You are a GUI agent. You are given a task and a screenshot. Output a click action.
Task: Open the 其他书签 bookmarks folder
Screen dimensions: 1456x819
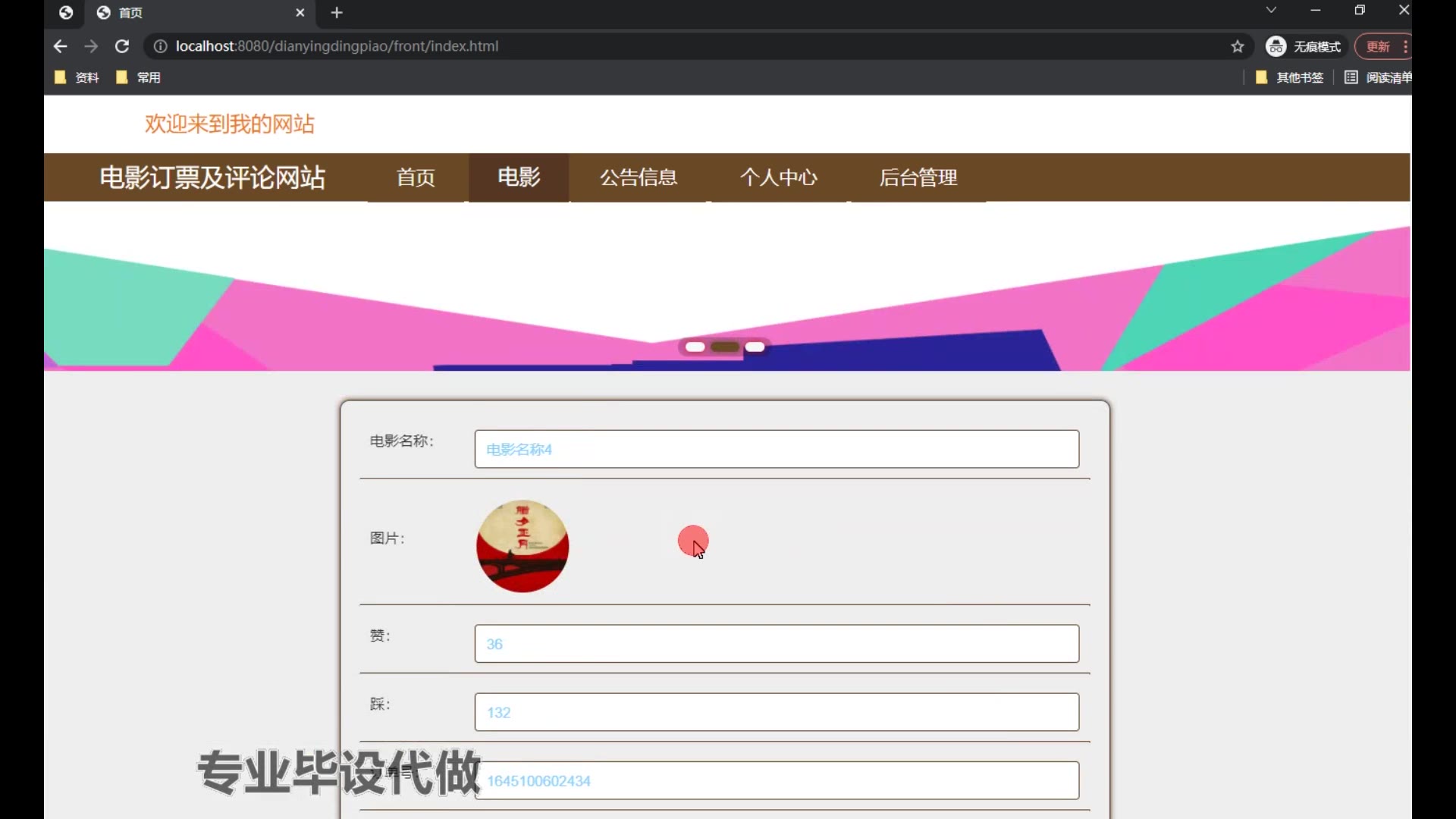coord(1290,77)
